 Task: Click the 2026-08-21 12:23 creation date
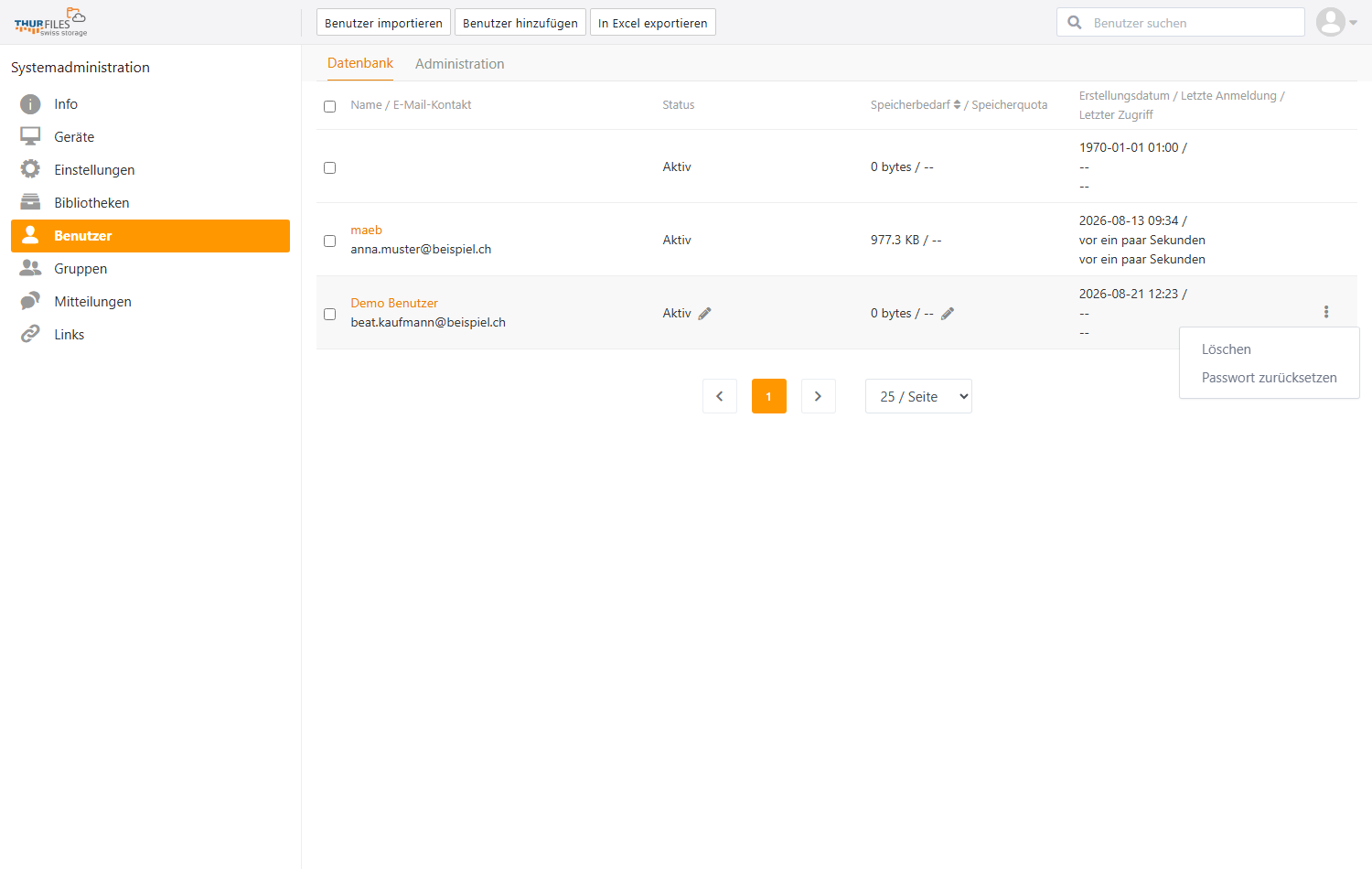(1129, 294)
